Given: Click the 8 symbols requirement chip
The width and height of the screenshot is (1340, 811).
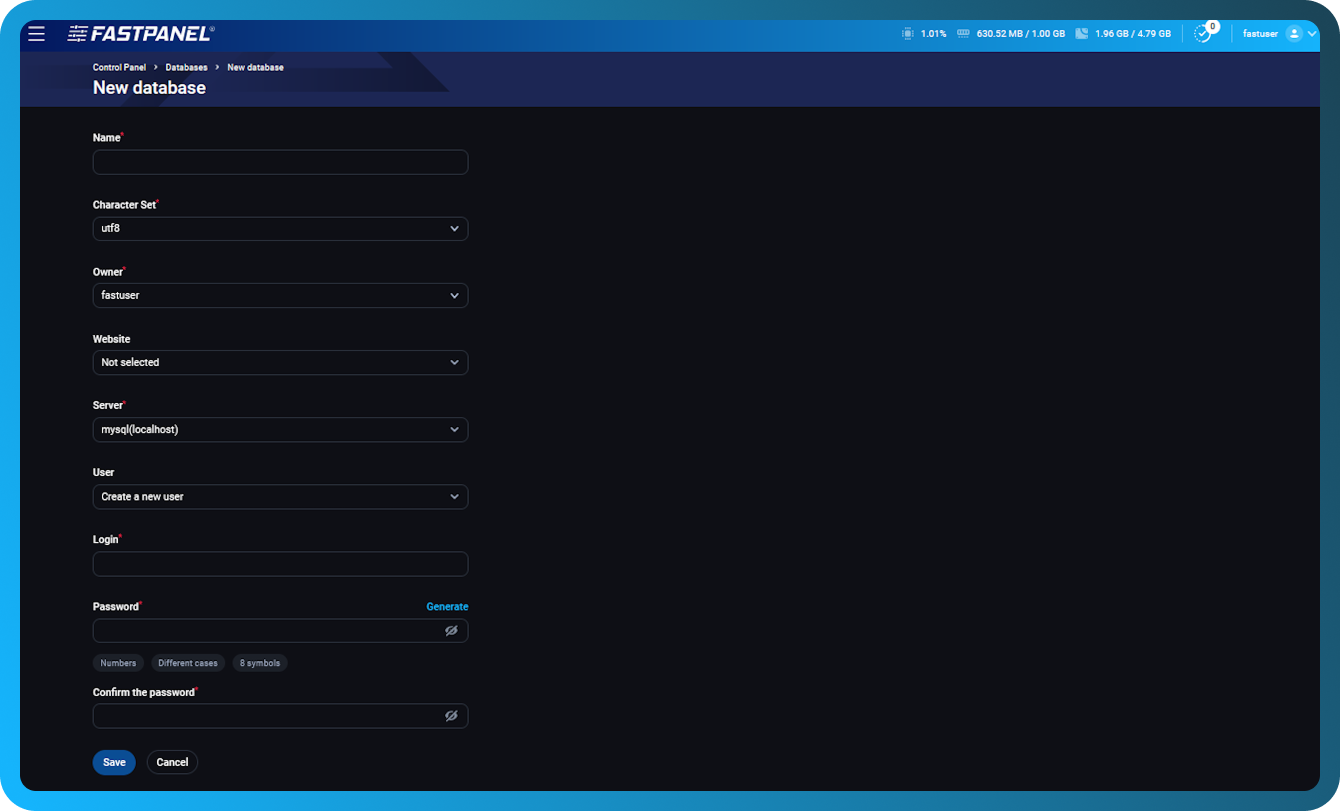Looking at the screenshot, I should tap(260, 662).
